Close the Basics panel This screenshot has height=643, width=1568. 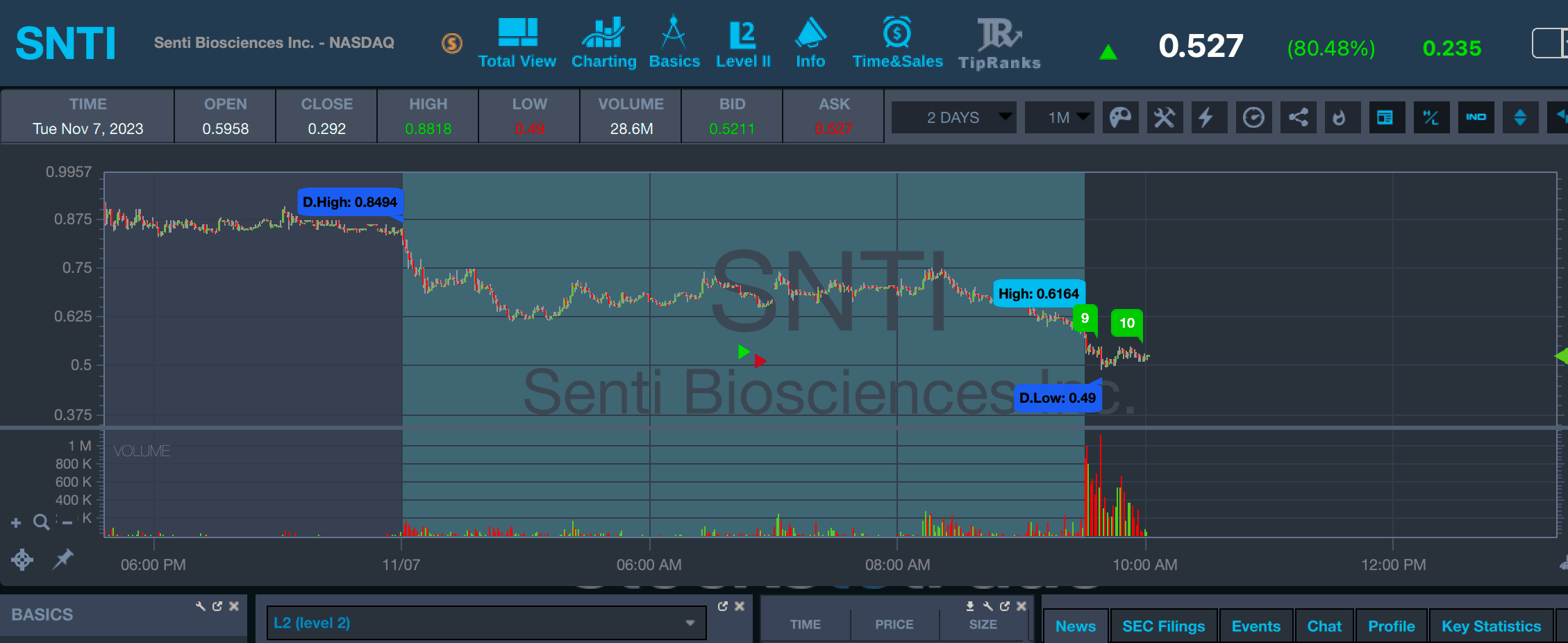pos(234,606)
